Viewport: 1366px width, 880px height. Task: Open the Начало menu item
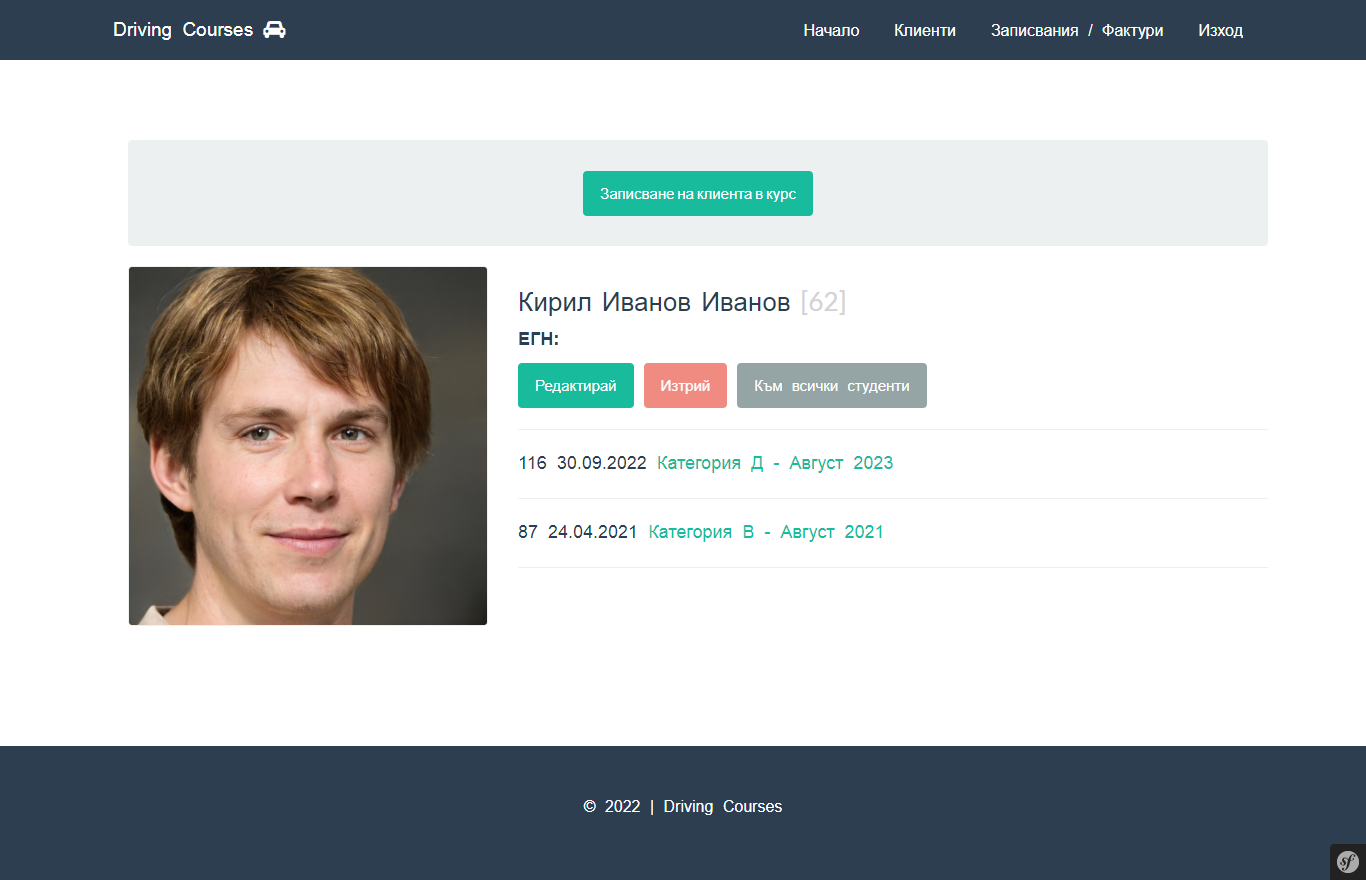[831, 30]
